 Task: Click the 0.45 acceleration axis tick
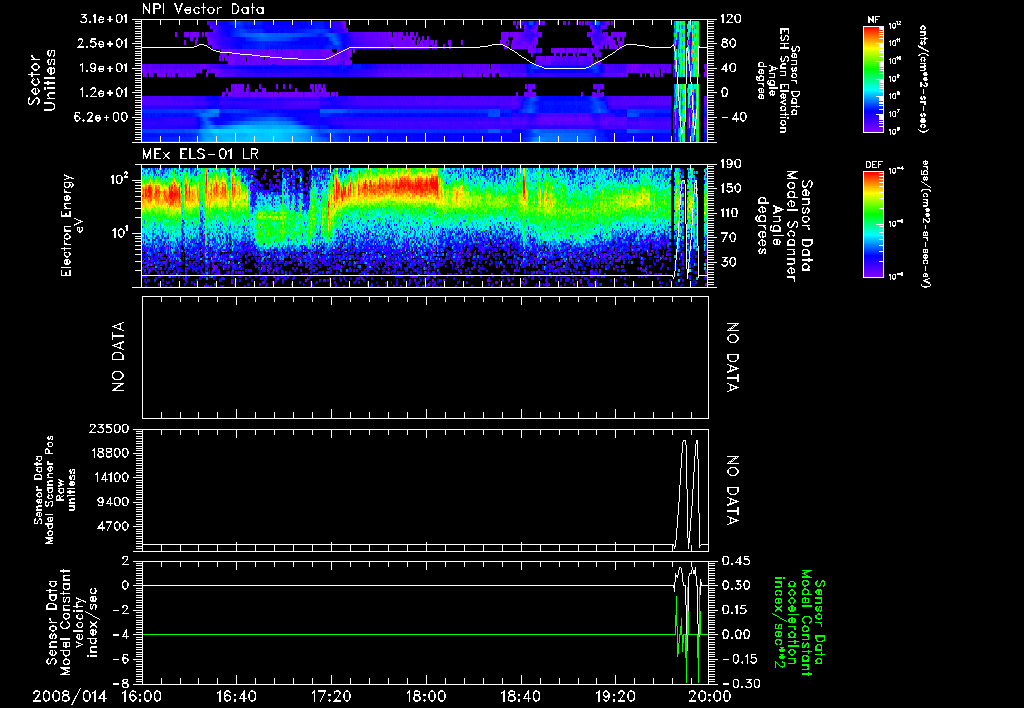[x=736, y=560]
